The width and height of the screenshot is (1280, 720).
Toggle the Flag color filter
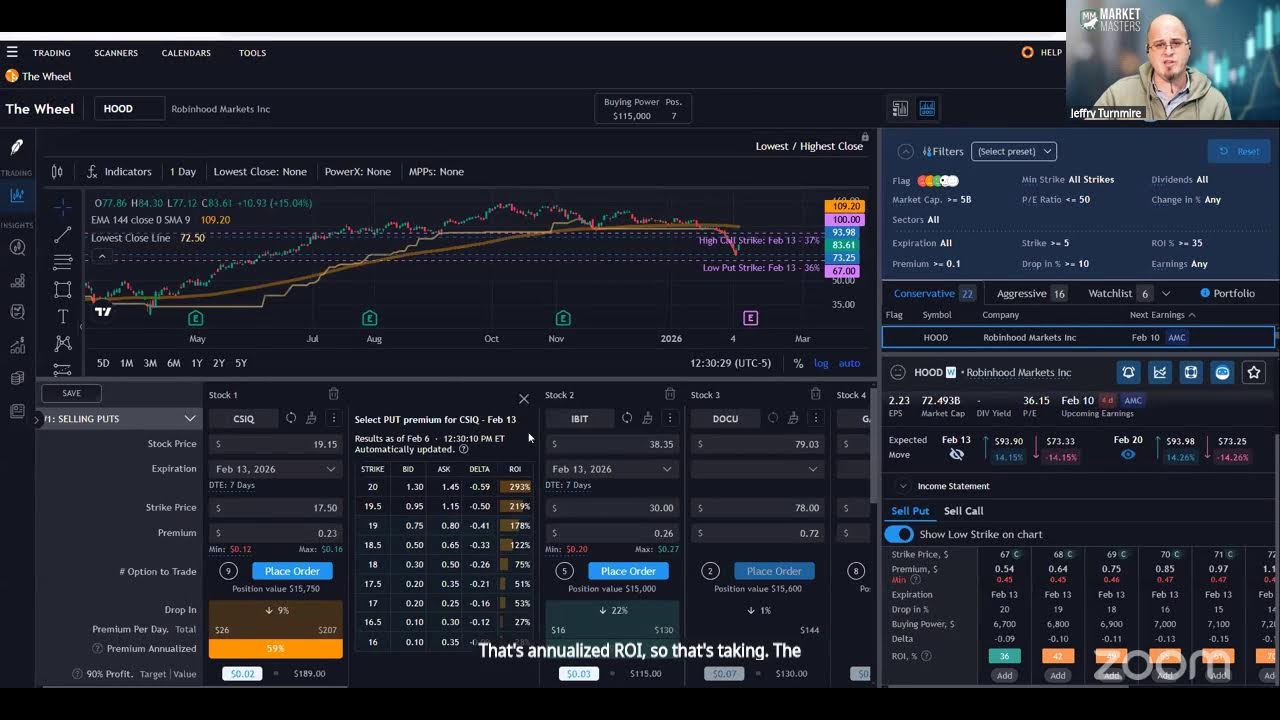click(937, 180)
